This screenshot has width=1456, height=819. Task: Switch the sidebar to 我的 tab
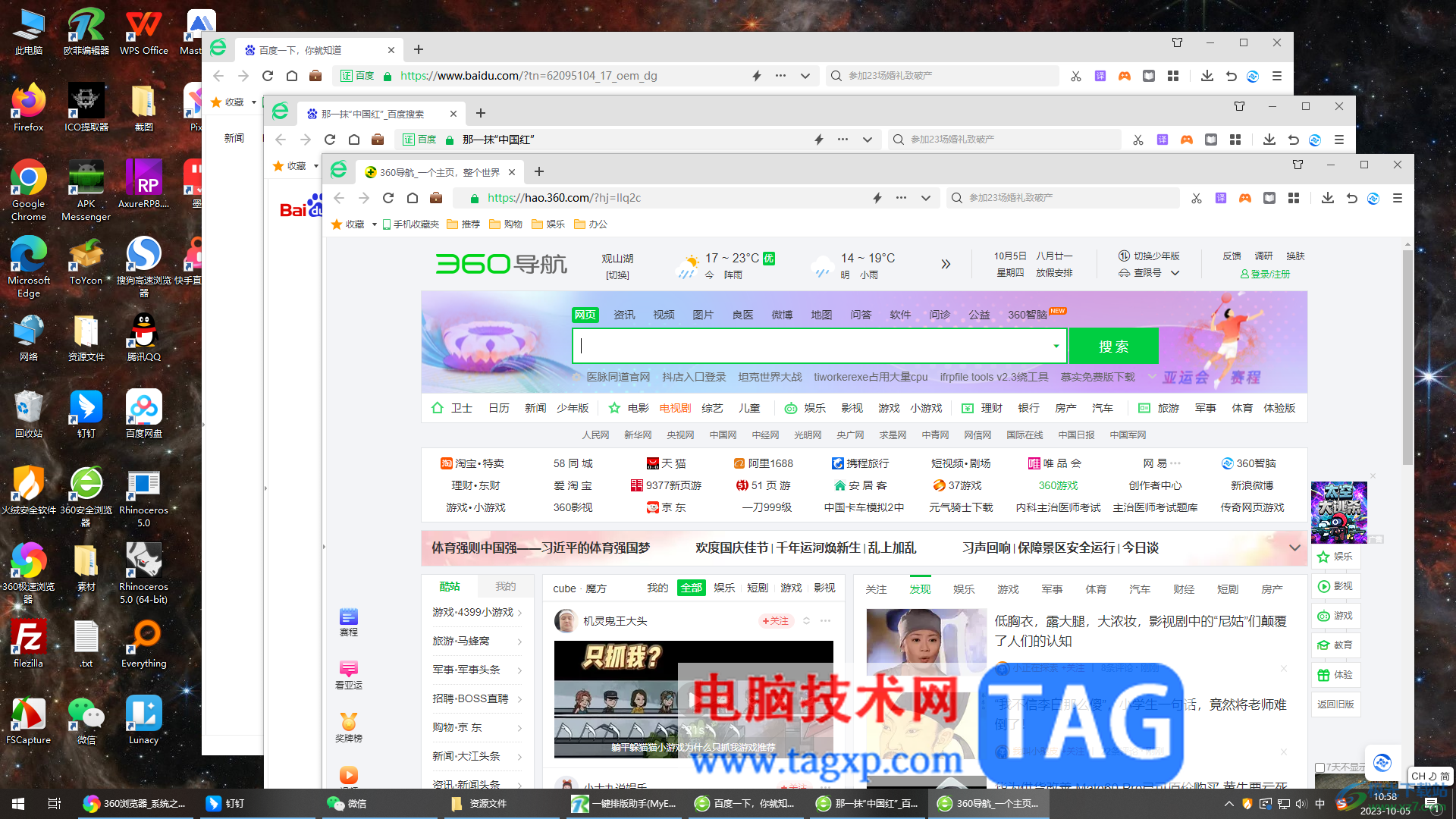pos(505,586)
